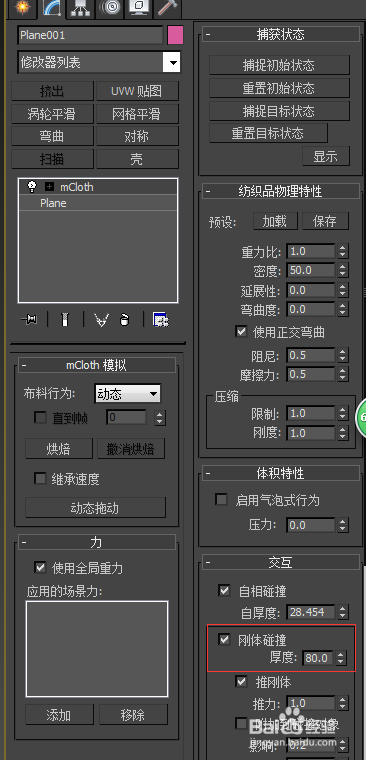
Task: Open the Create panel tab
Action: click(22, 7)
